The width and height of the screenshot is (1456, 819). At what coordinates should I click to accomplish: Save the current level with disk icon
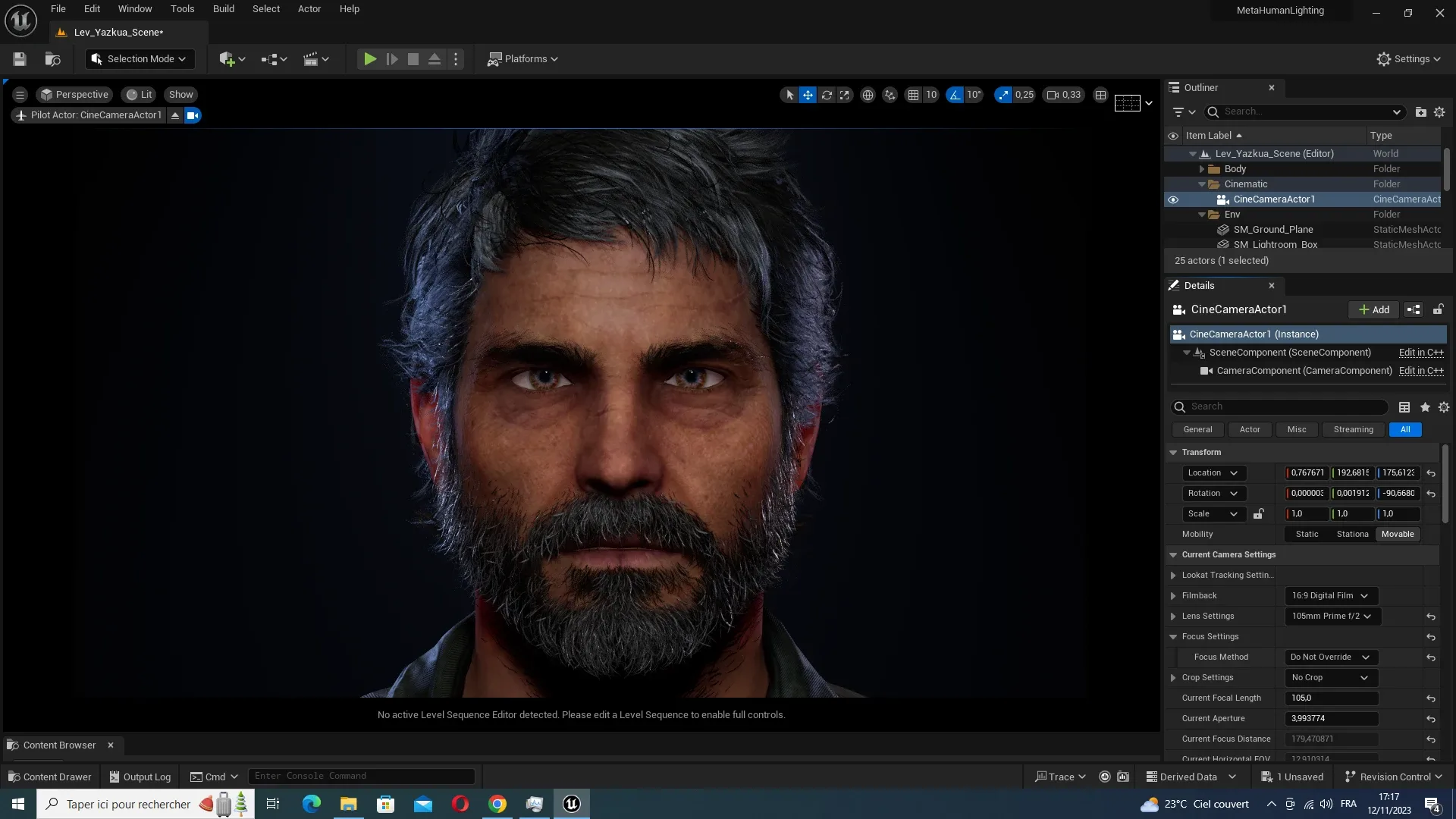pyautogui.click(x=20, y=59)
